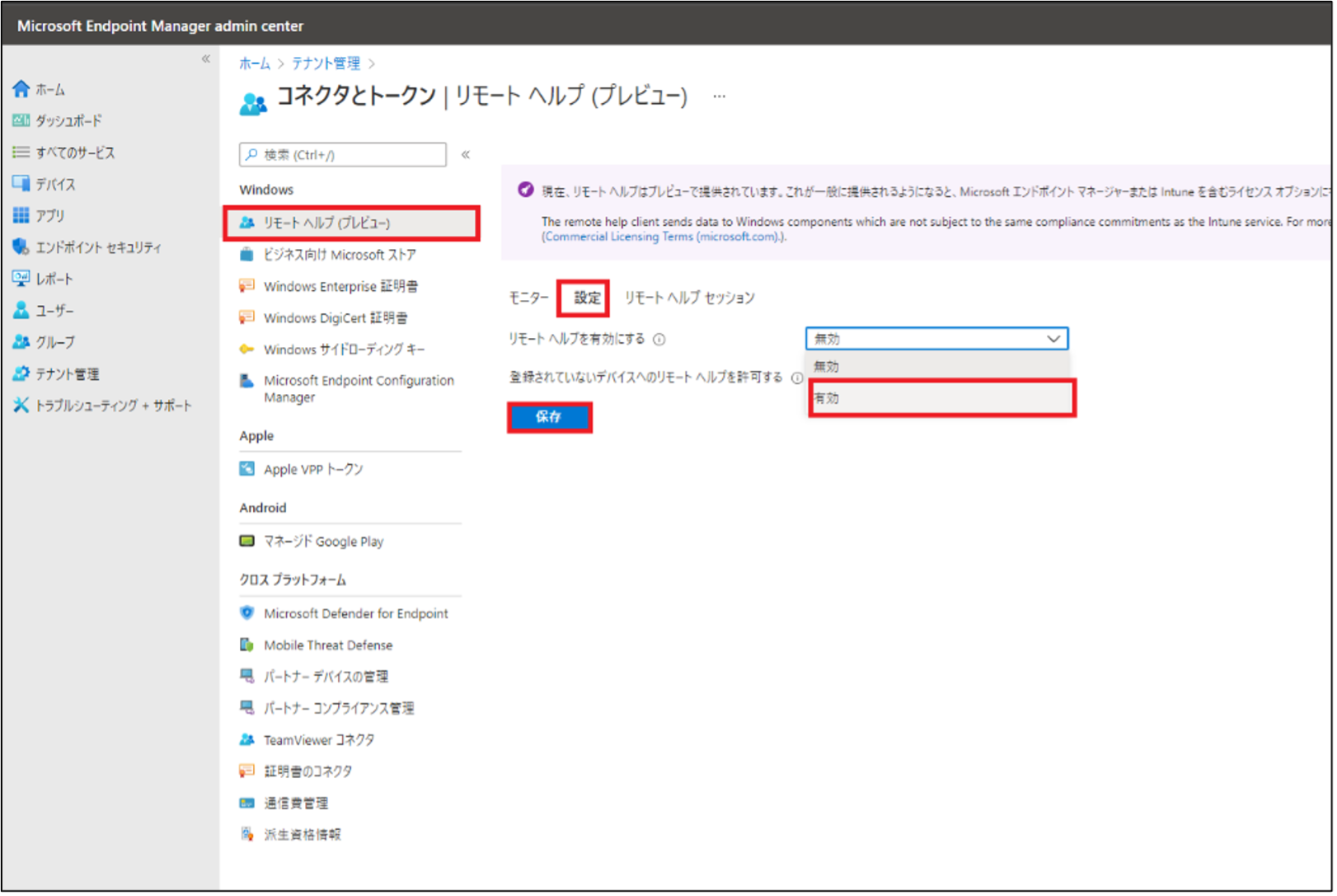Click the Home icon in left sidebar

(21, 89)
